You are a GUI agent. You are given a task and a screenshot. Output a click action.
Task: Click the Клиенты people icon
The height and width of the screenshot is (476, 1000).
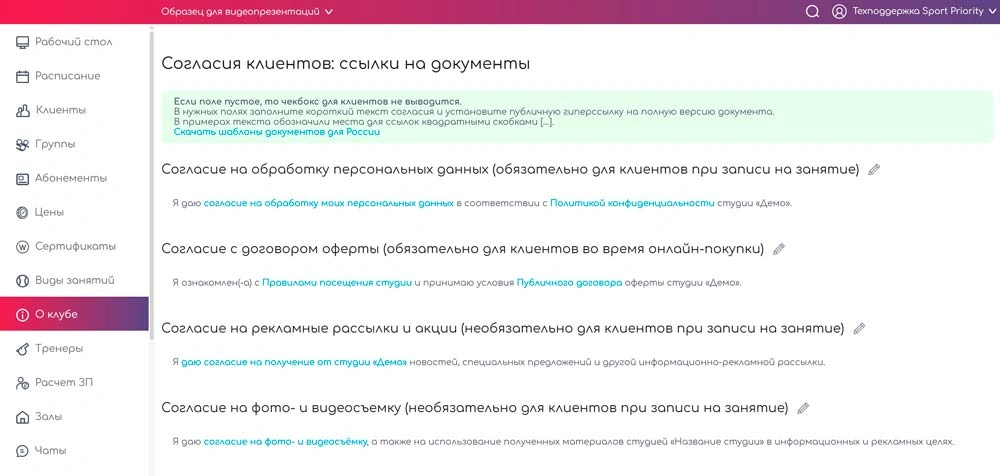(x=22, y=110)
